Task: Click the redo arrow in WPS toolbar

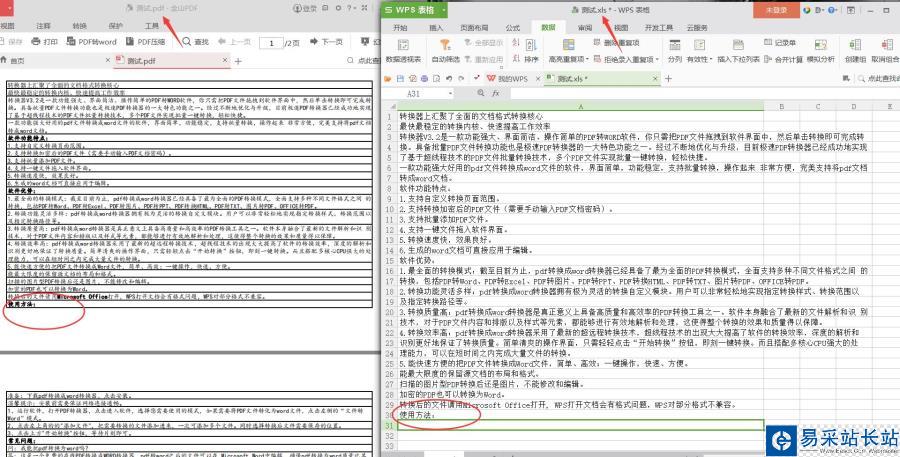Action: click(x=461, y=78)
